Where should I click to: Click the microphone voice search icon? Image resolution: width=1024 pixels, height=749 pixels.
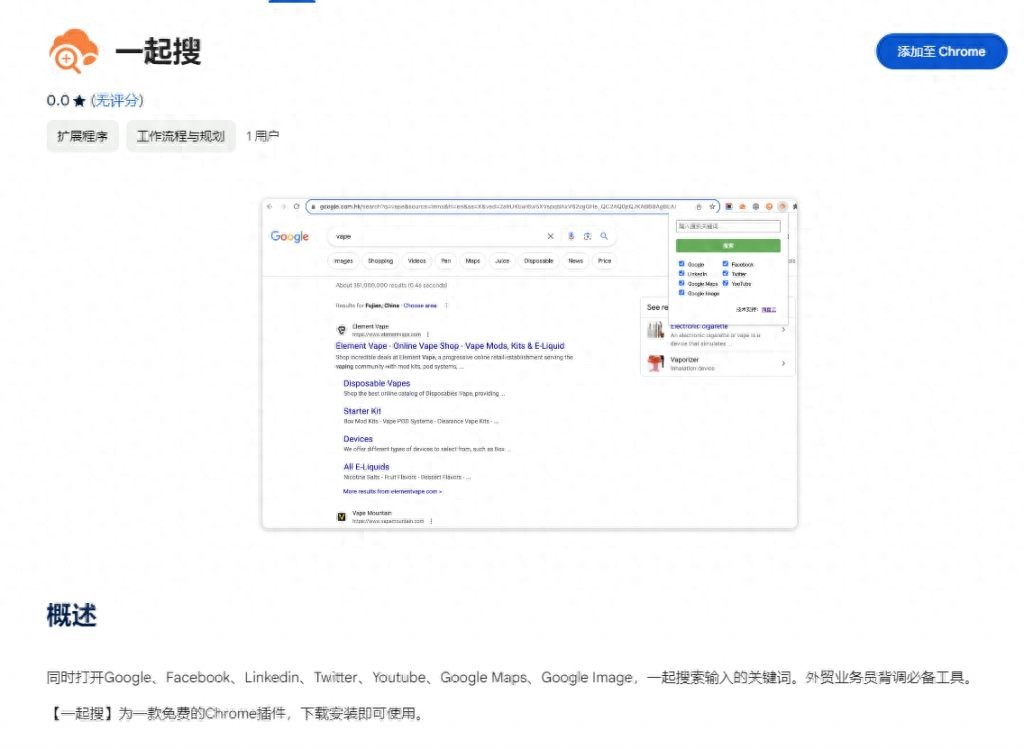point(571,237)
